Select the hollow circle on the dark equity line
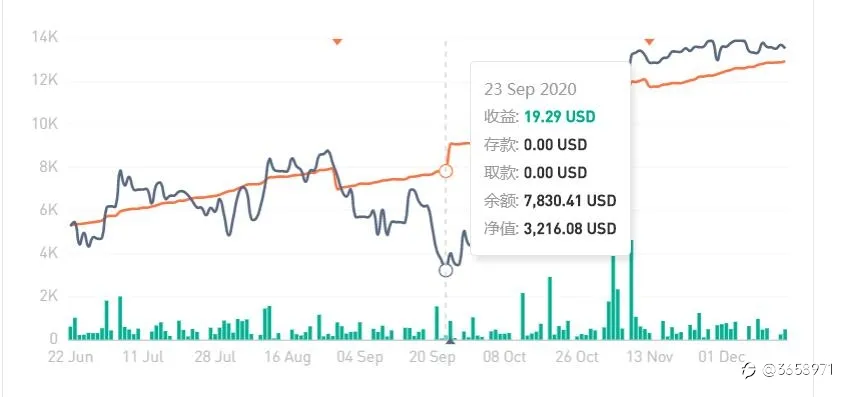The height and width of the screenshot is (397, 841). click(x=446, y=270)
